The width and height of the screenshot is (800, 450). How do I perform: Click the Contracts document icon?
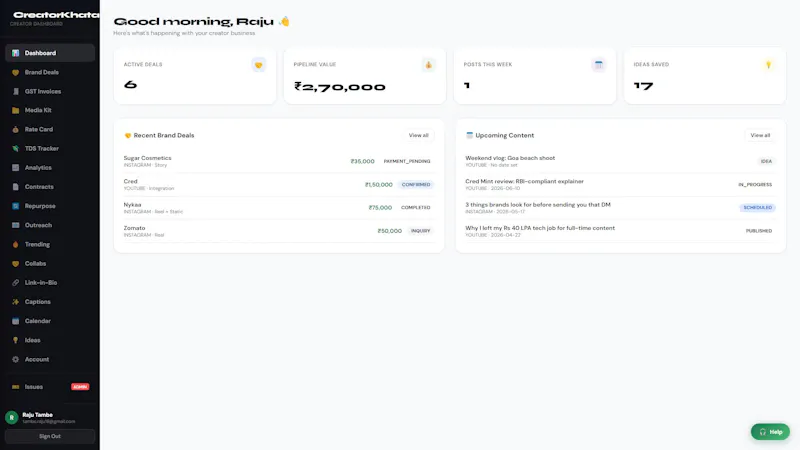tap(15, 187)
